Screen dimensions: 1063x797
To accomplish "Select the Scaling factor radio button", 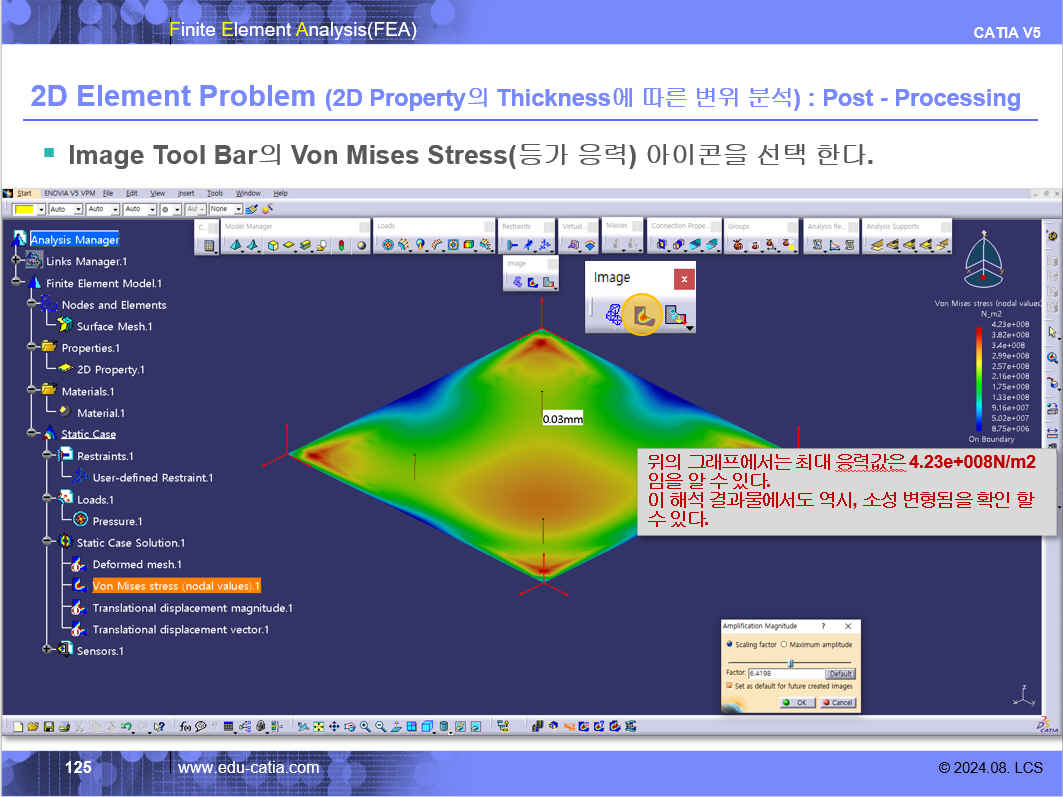I will (729, 645).
